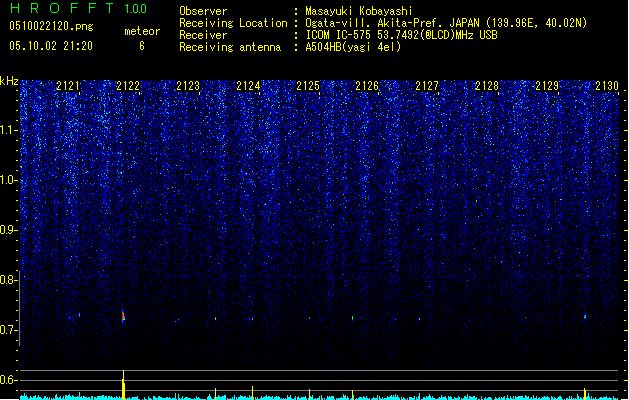
Task: Click the 2123 time marker
Action: pyautogui.click(x=188, y=86)
